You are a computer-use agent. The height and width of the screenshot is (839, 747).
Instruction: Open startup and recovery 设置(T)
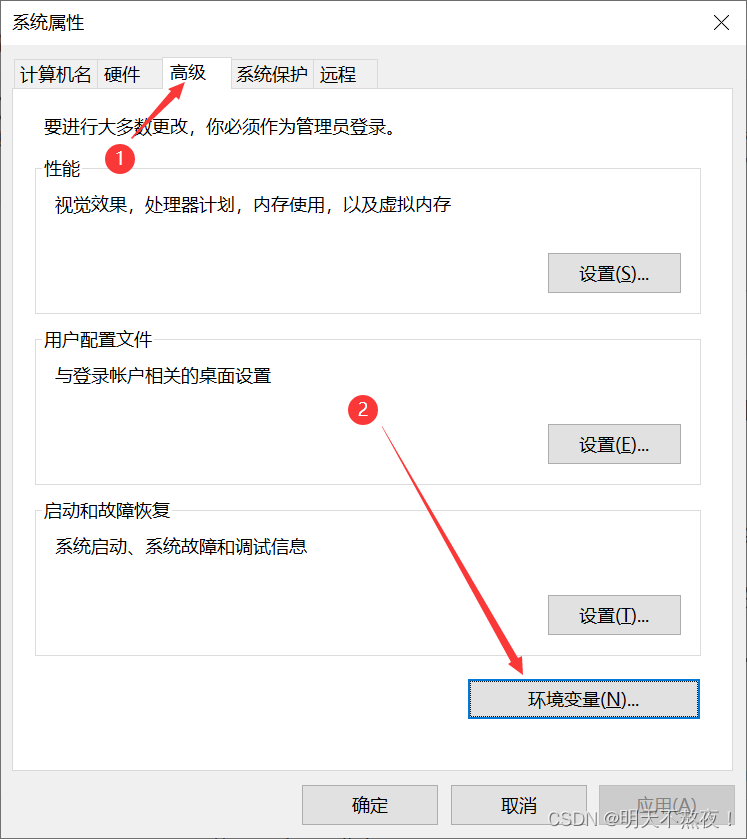tap(614, 615)
